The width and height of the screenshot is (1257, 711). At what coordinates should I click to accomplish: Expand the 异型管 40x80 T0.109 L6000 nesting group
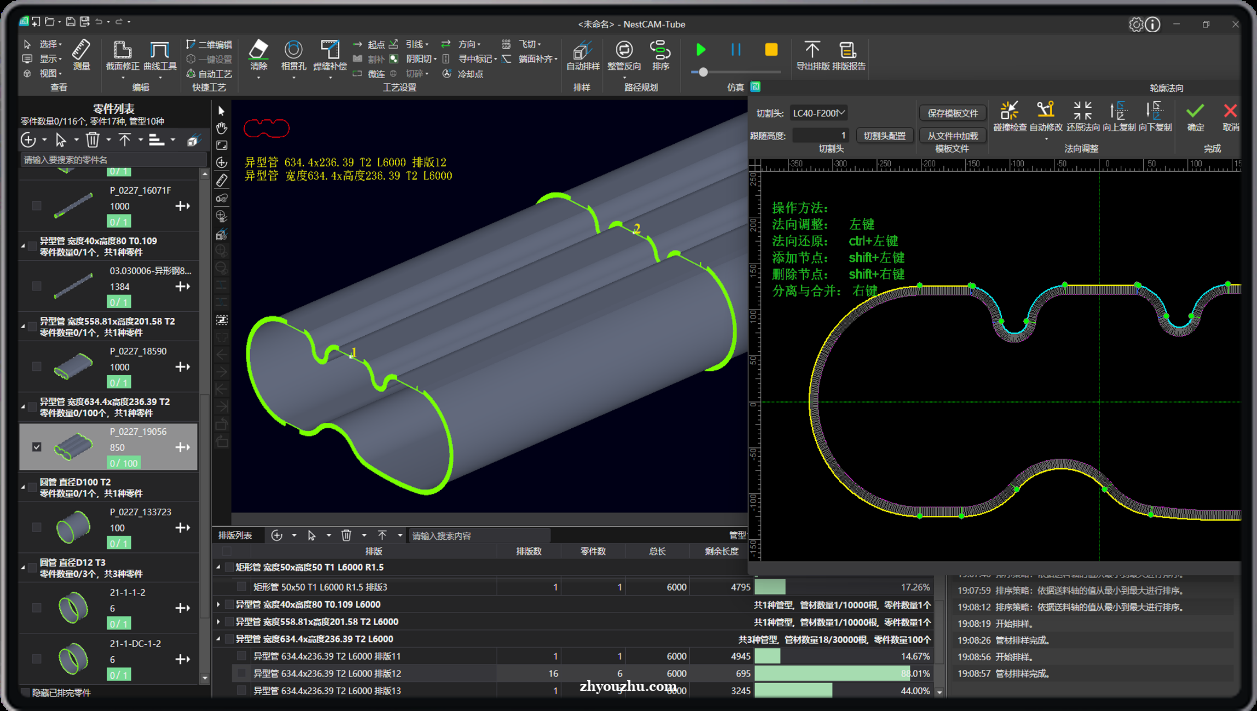pos(219,604)
